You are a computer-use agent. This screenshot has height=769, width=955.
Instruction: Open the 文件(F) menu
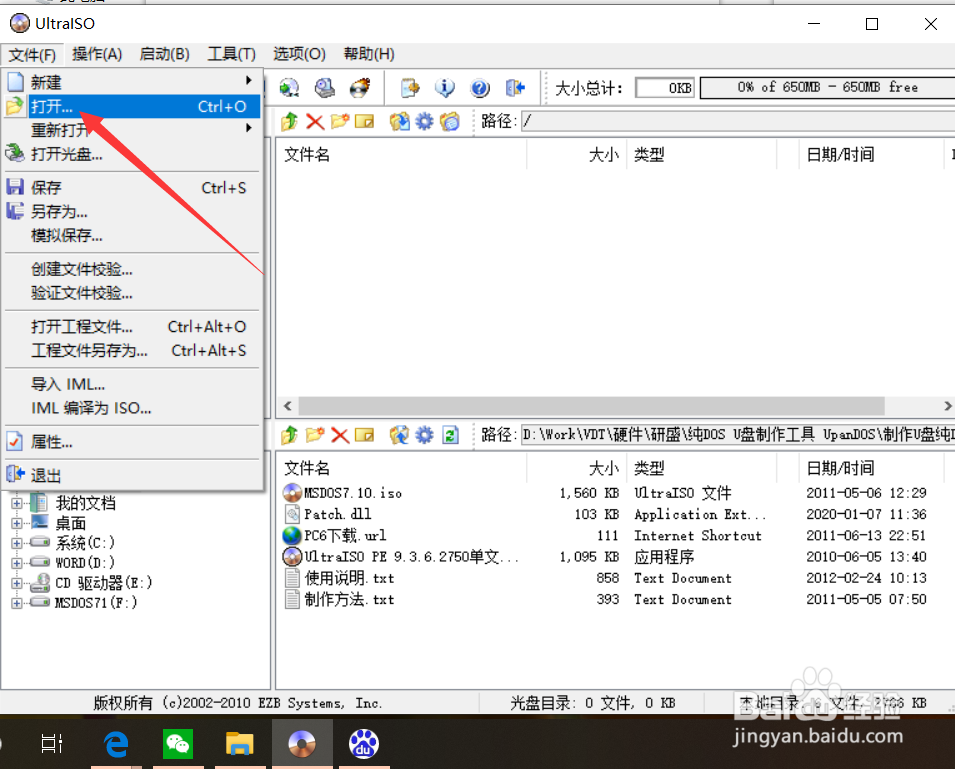pyautogui.click(x=32, y=55)
